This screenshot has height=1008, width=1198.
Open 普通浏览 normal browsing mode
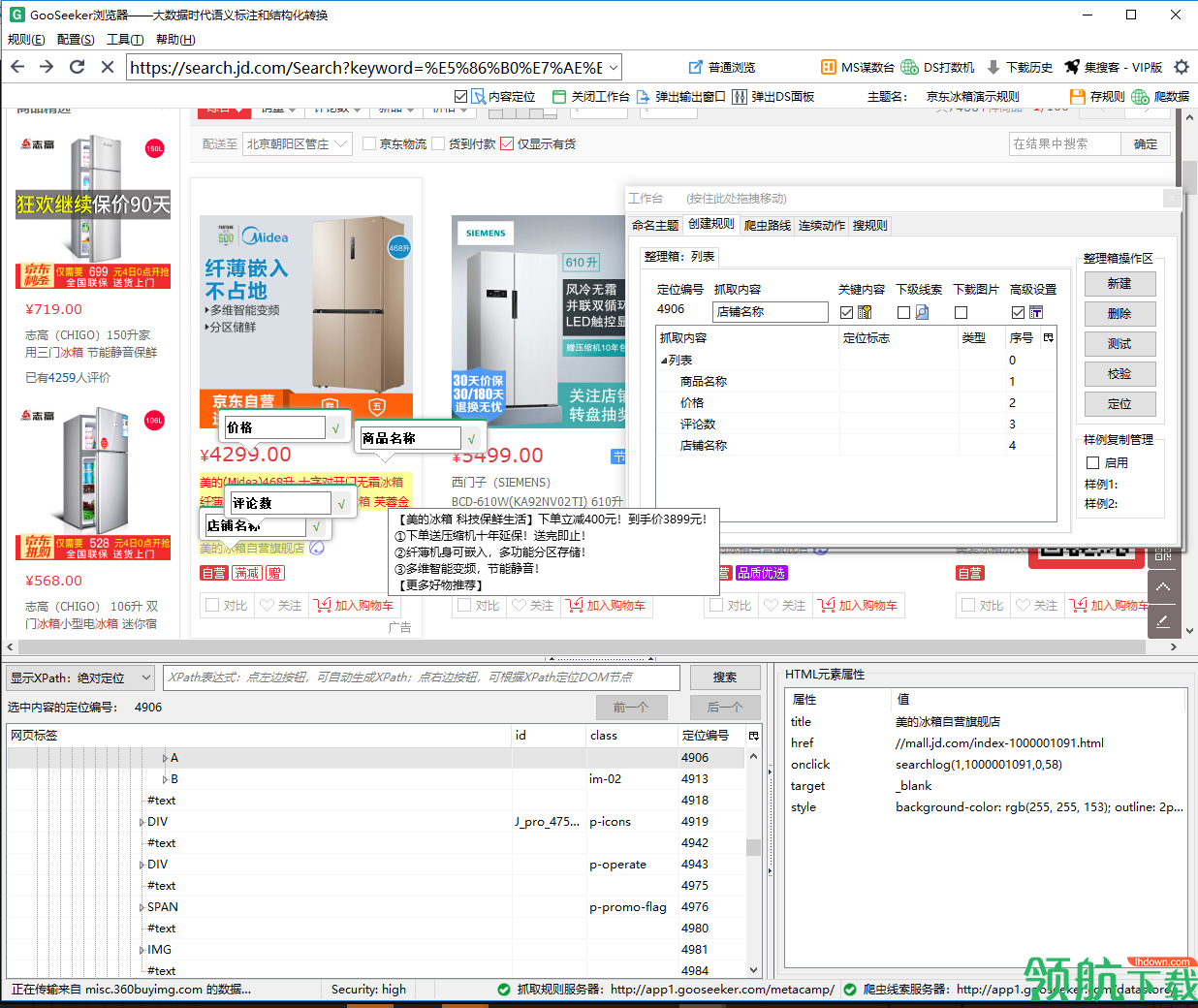722,67
